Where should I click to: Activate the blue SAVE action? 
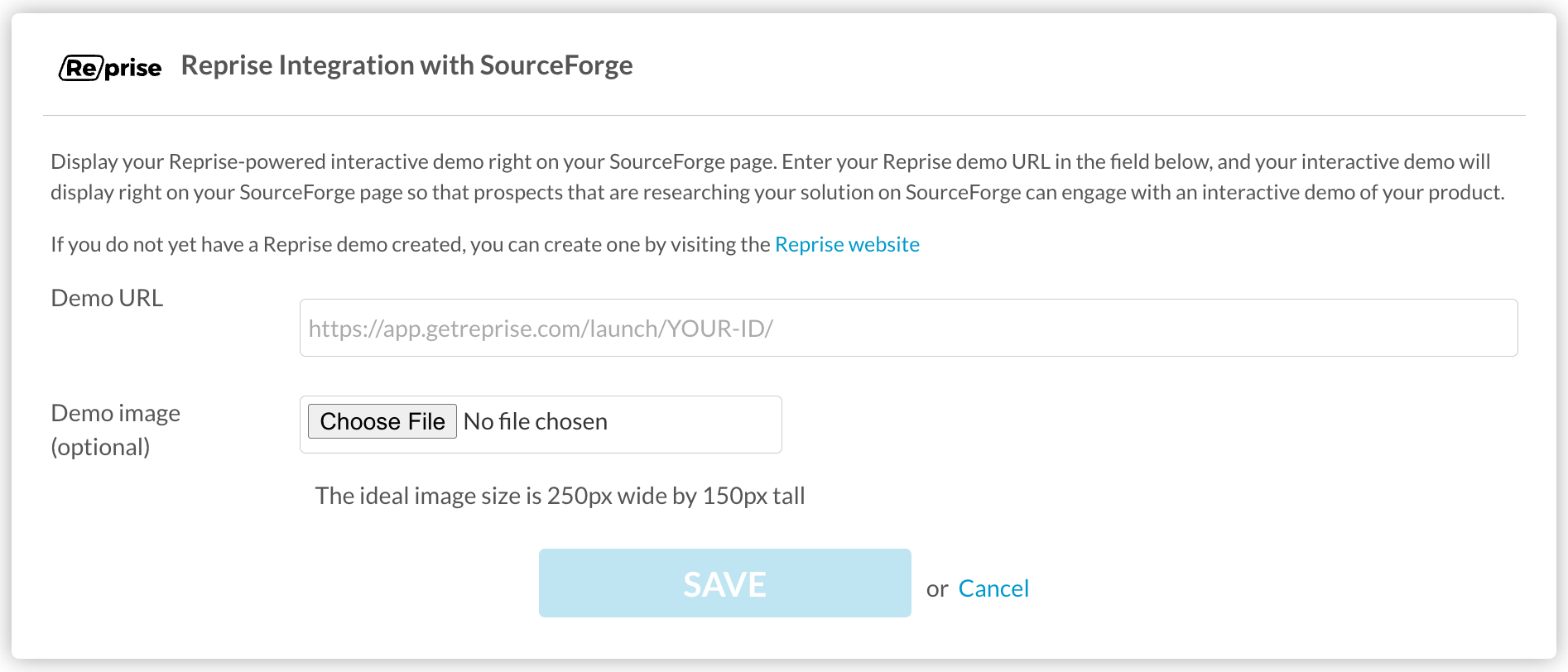coord(724,582)
